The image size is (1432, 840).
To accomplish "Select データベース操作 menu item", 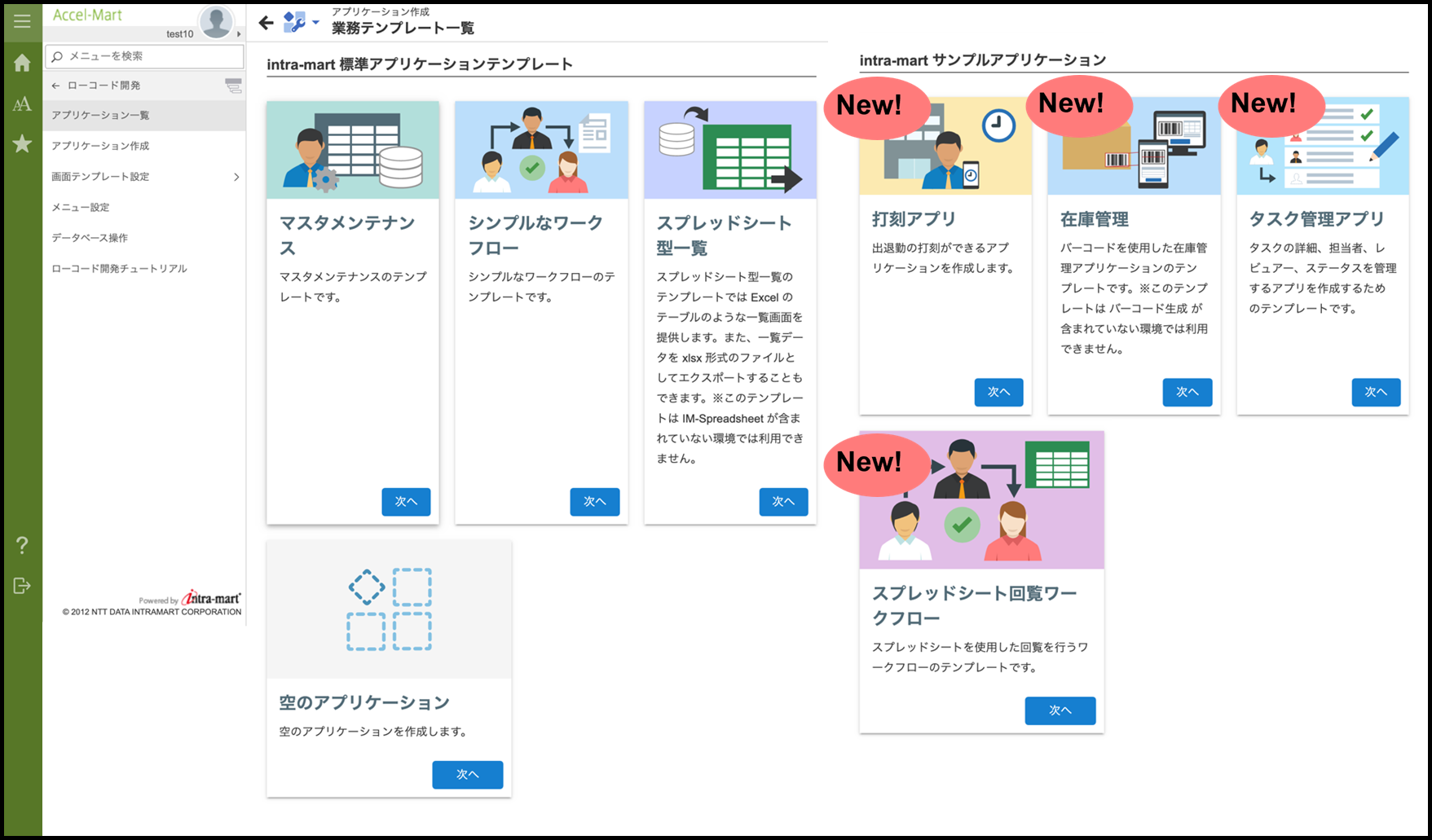I will pos(144,238).
